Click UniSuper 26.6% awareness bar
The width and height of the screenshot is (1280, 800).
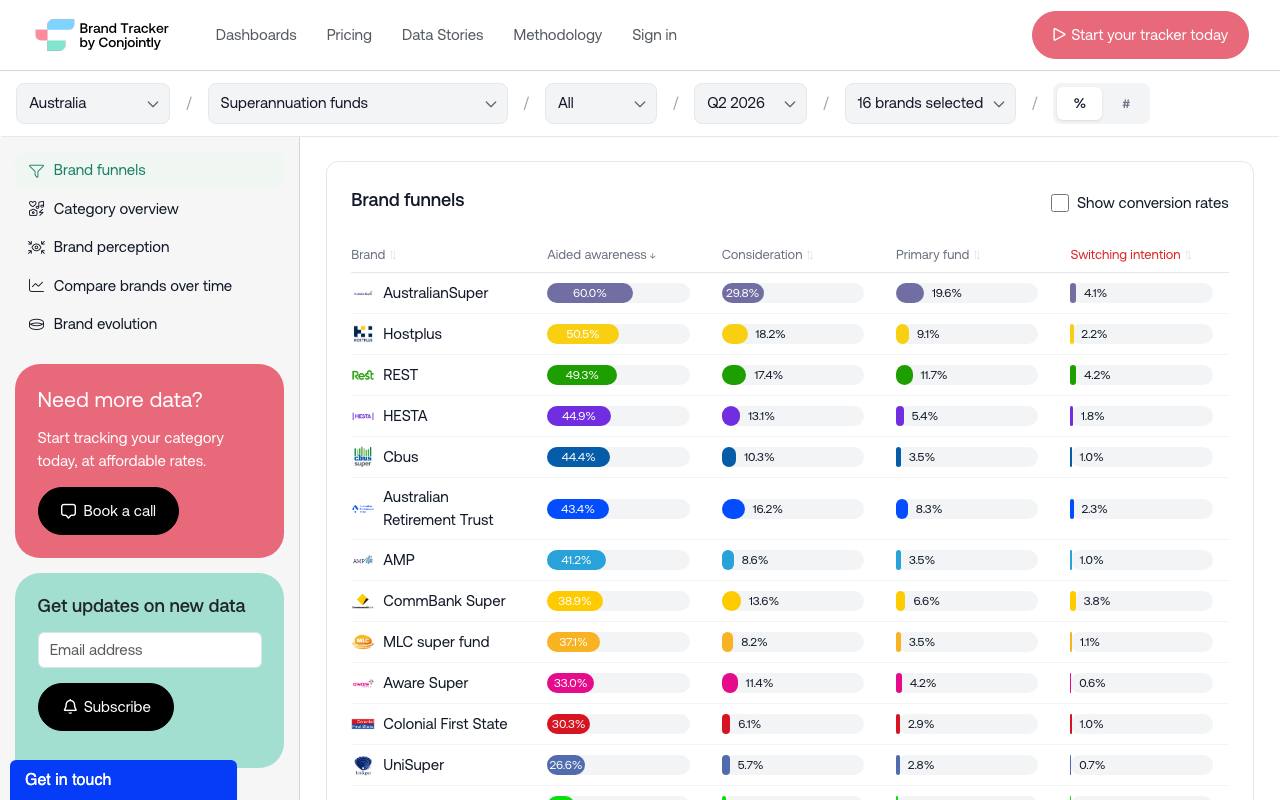point(566,765)
